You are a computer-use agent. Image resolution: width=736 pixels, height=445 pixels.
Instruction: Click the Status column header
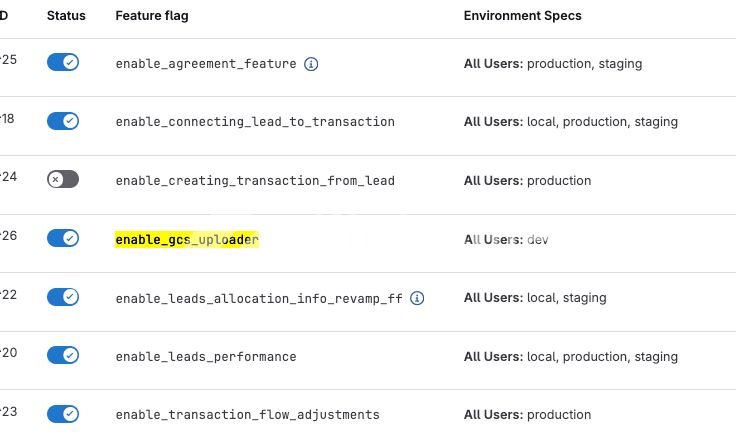[x=66, y=16]
